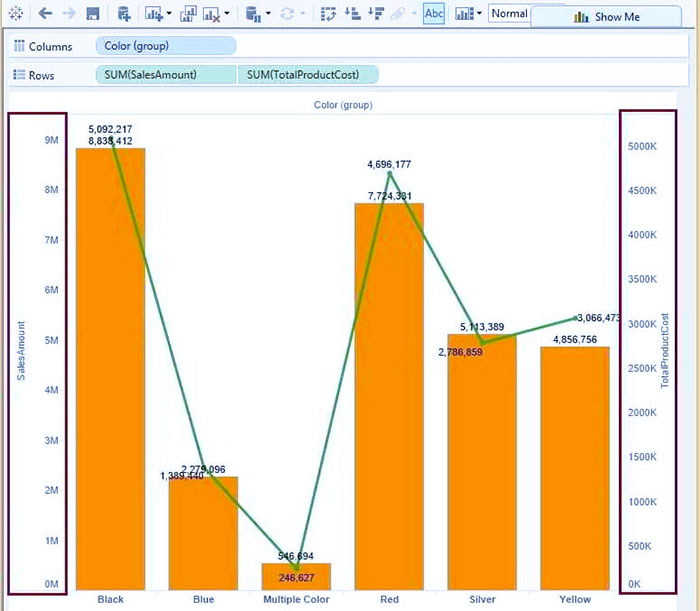This screenshot has height=611, width=700.
Task: Click the 7,724,331 bar value label
Action: (390, 196)
